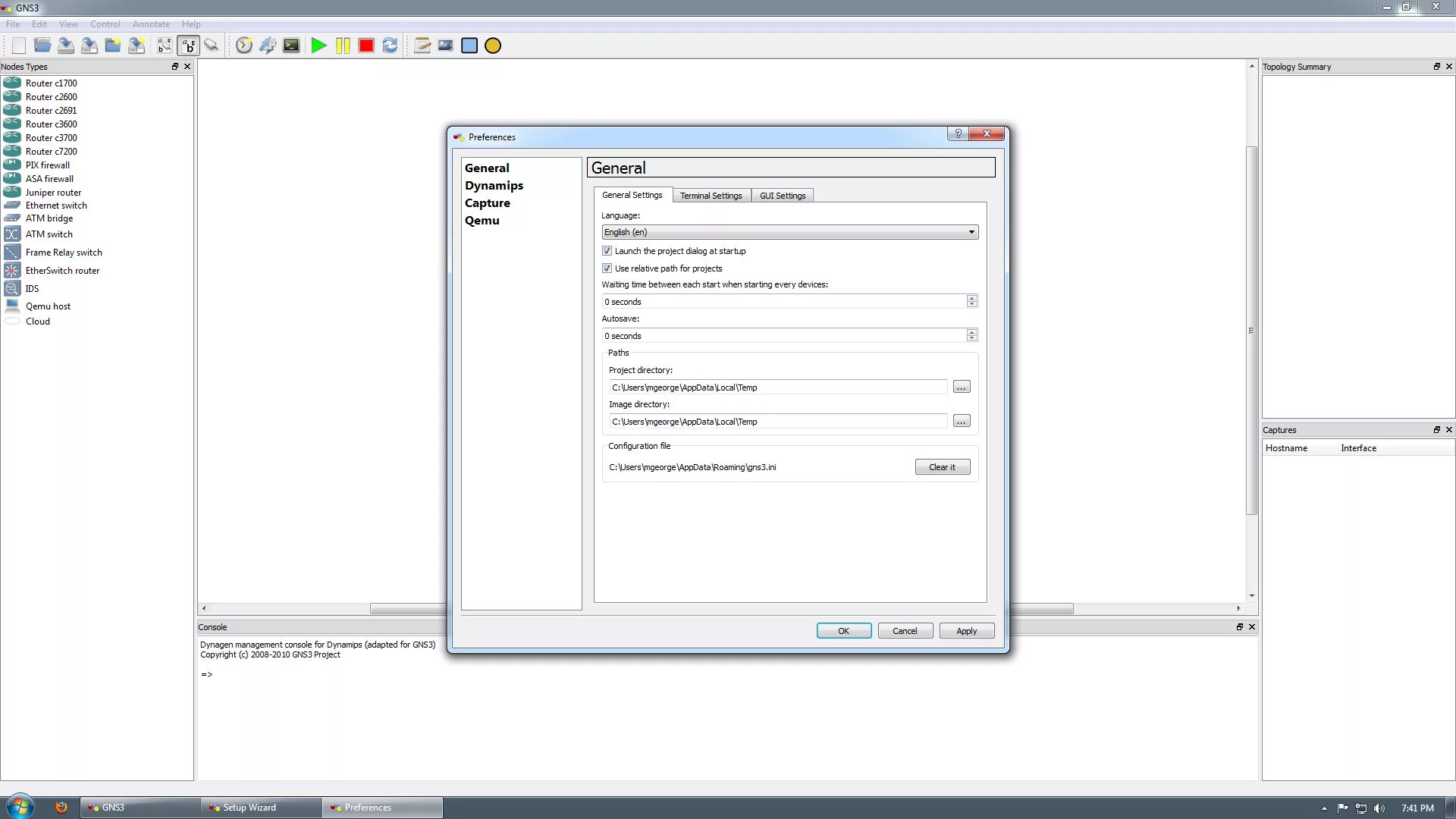Click the New blank topology icon

click(x=19, y=45)
